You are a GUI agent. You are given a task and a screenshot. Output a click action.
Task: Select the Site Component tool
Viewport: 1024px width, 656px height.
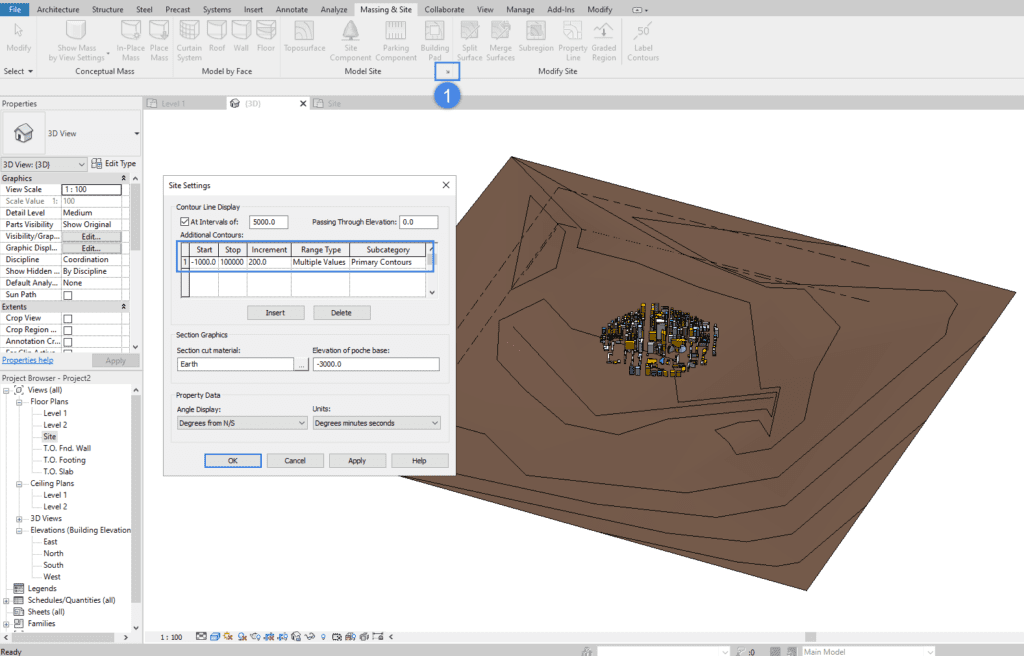(351, 38)
